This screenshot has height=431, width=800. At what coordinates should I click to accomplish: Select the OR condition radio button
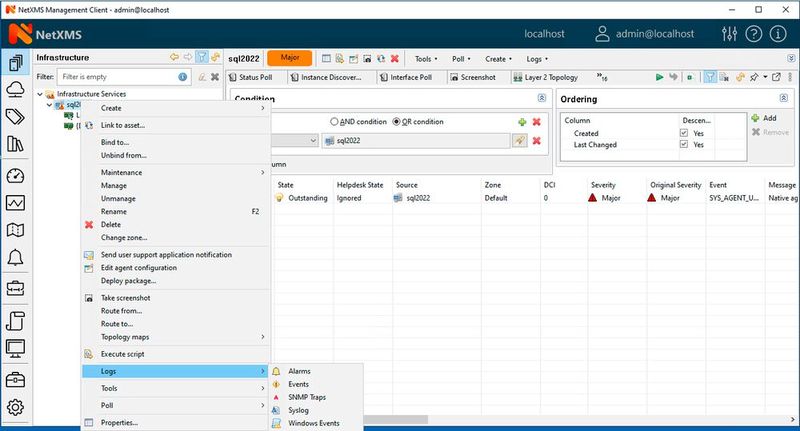[x=396, y=122]
